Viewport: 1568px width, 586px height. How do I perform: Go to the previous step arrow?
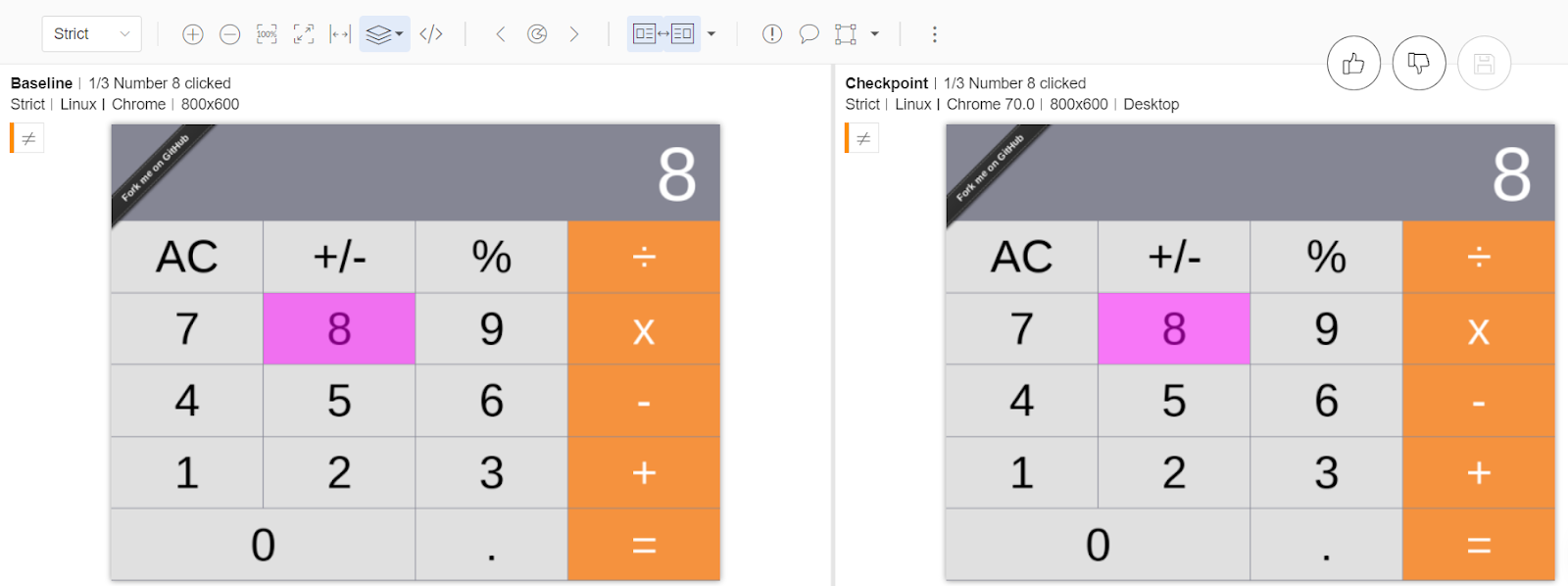coord(501,34)
